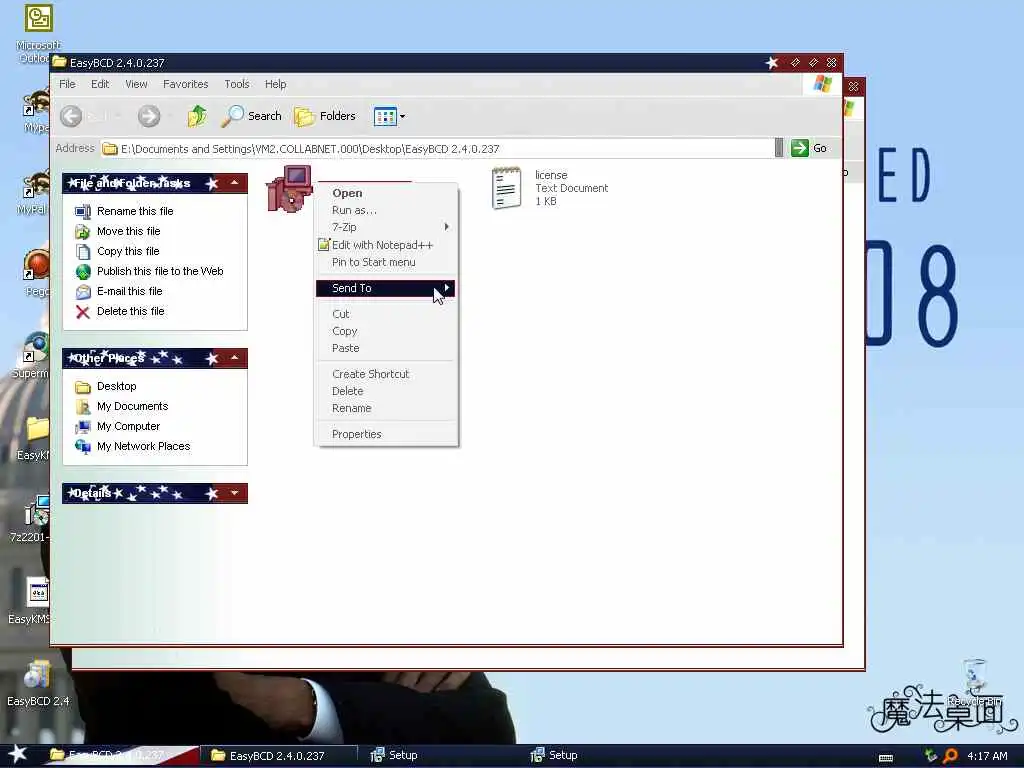Click the 4:17 AM taskbar clock
The width and height of the screenshot is (1024, 768).
(x=987, y=756)
